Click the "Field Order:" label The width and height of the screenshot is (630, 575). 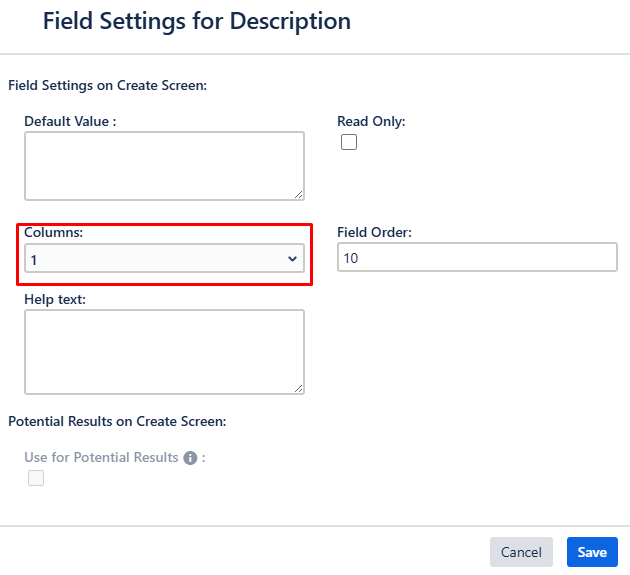click(374, 232)
